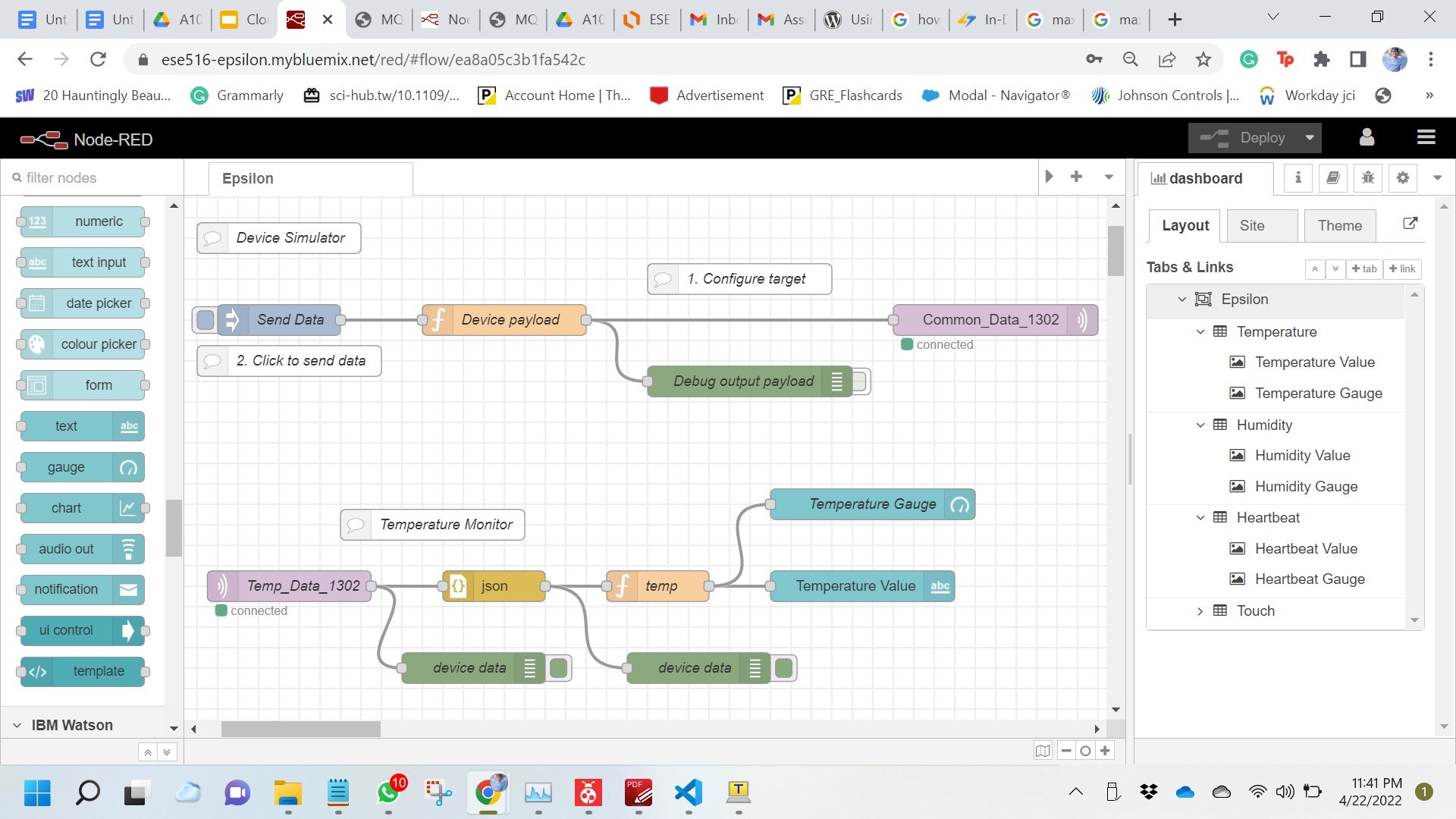The image size is (1456, 819).
Task: Open the Node-RED main hamburger menu
Action: 1426,137
